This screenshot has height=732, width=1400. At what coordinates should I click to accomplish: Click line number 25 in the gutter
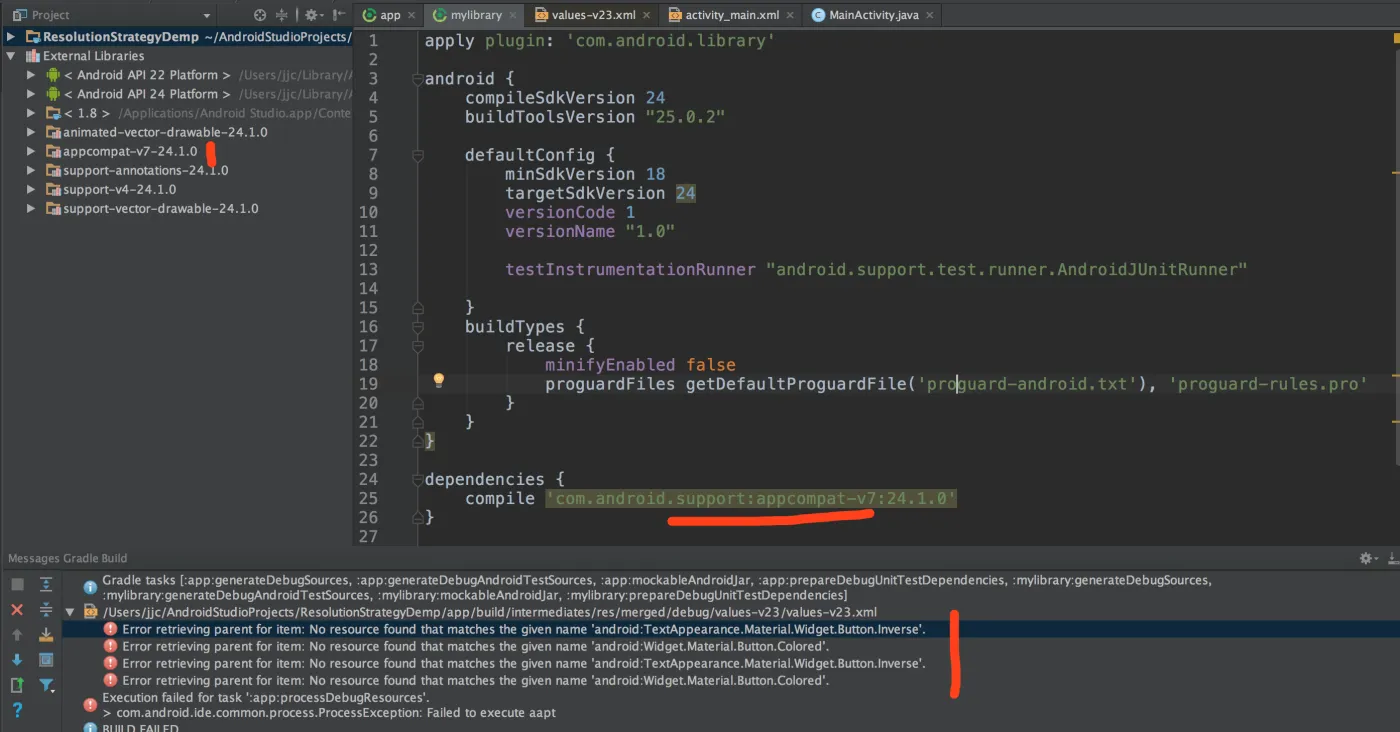[368, 498]
